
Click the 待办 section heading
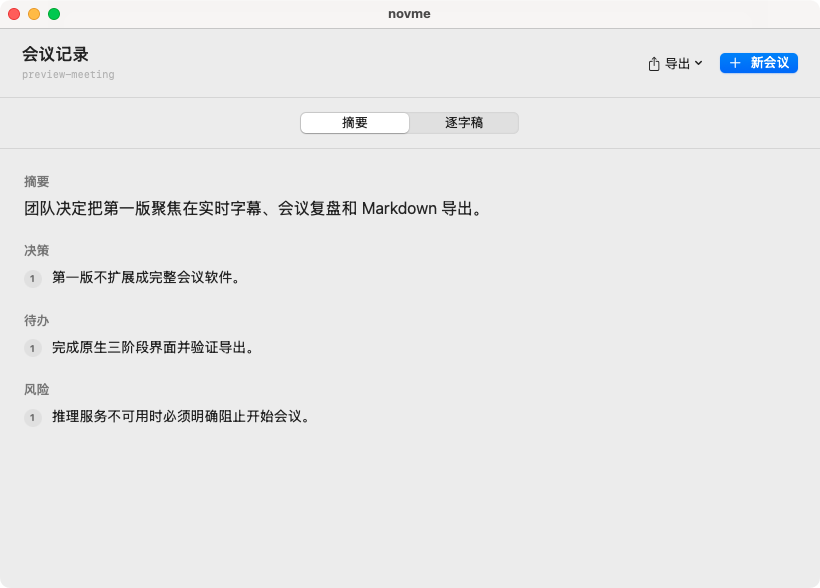(37, 320)
